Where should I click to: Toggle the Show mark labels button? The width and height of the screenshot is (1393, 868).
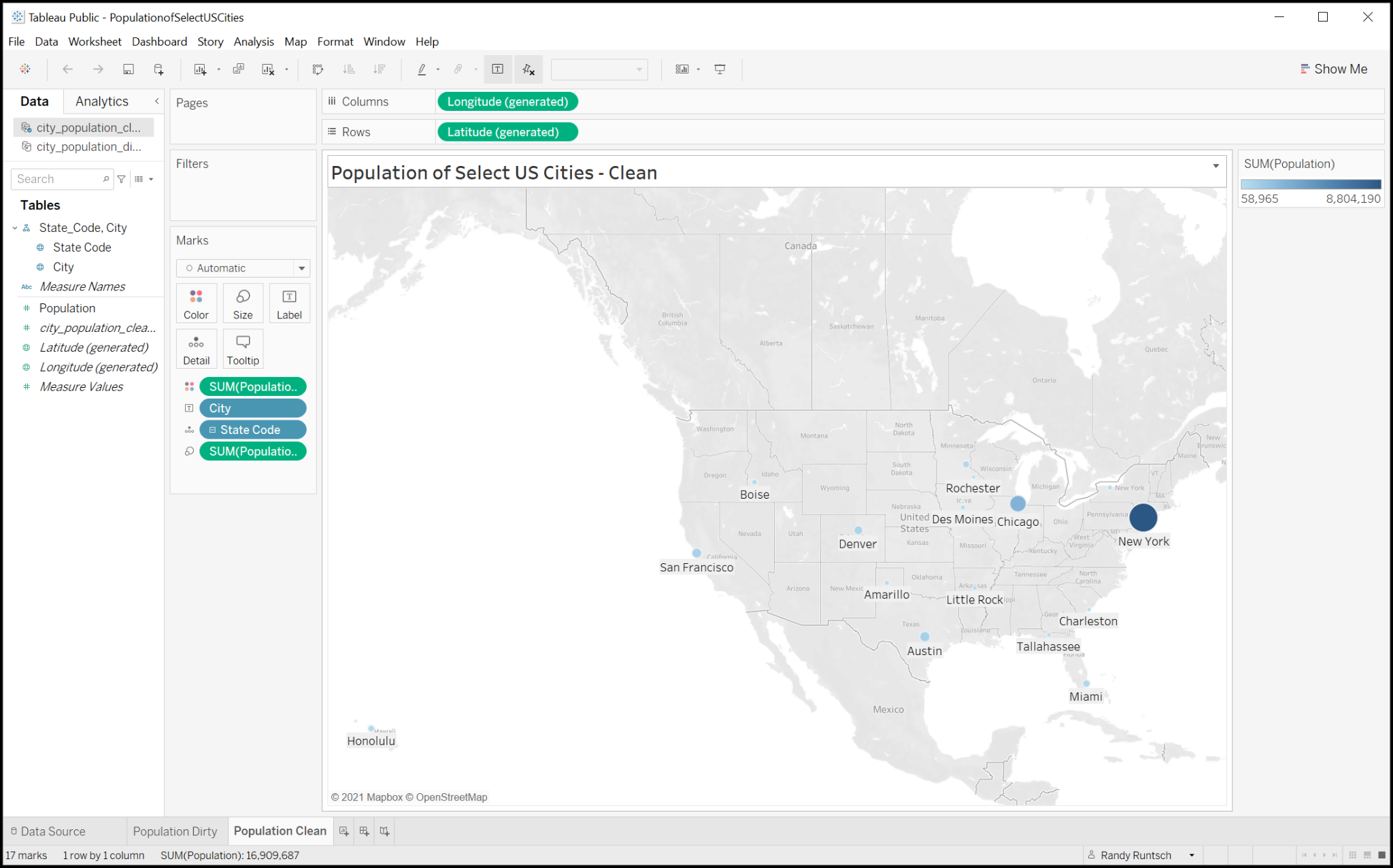click(498, 69)
